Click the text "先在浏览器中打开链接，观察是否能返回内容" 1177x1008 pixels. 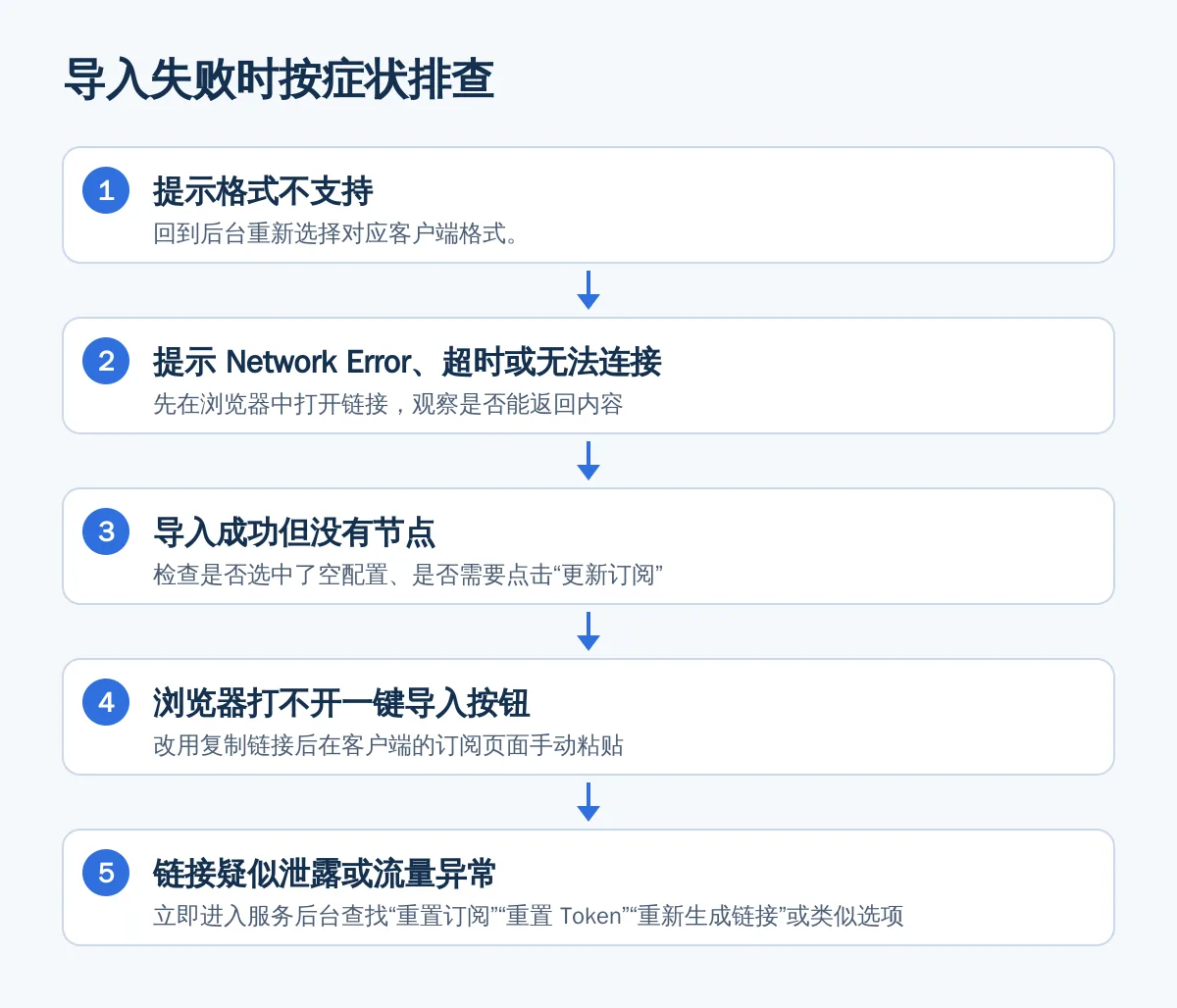pyautogui.click(x=388, y=404)
